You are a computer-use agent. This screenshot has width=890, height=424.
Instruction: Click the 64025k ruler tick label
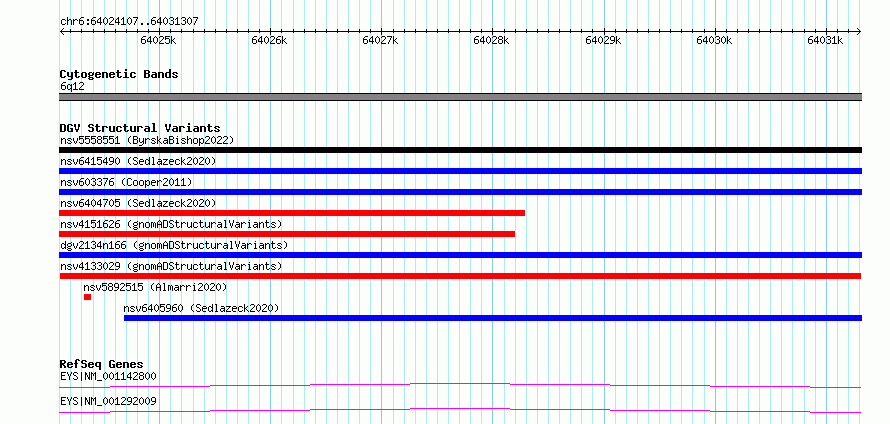(158, 40)
